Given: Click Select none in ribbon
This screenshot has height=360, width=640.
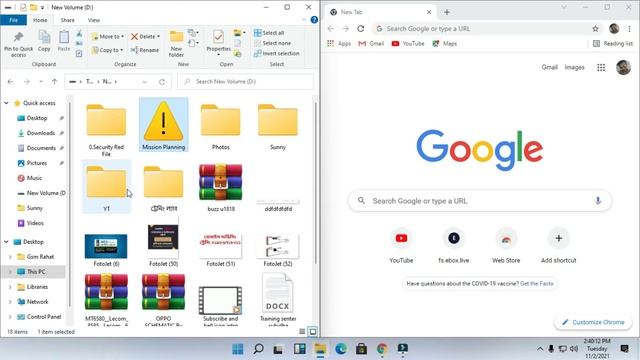Looking at the screenshot, I should click(x=272, y=43).
